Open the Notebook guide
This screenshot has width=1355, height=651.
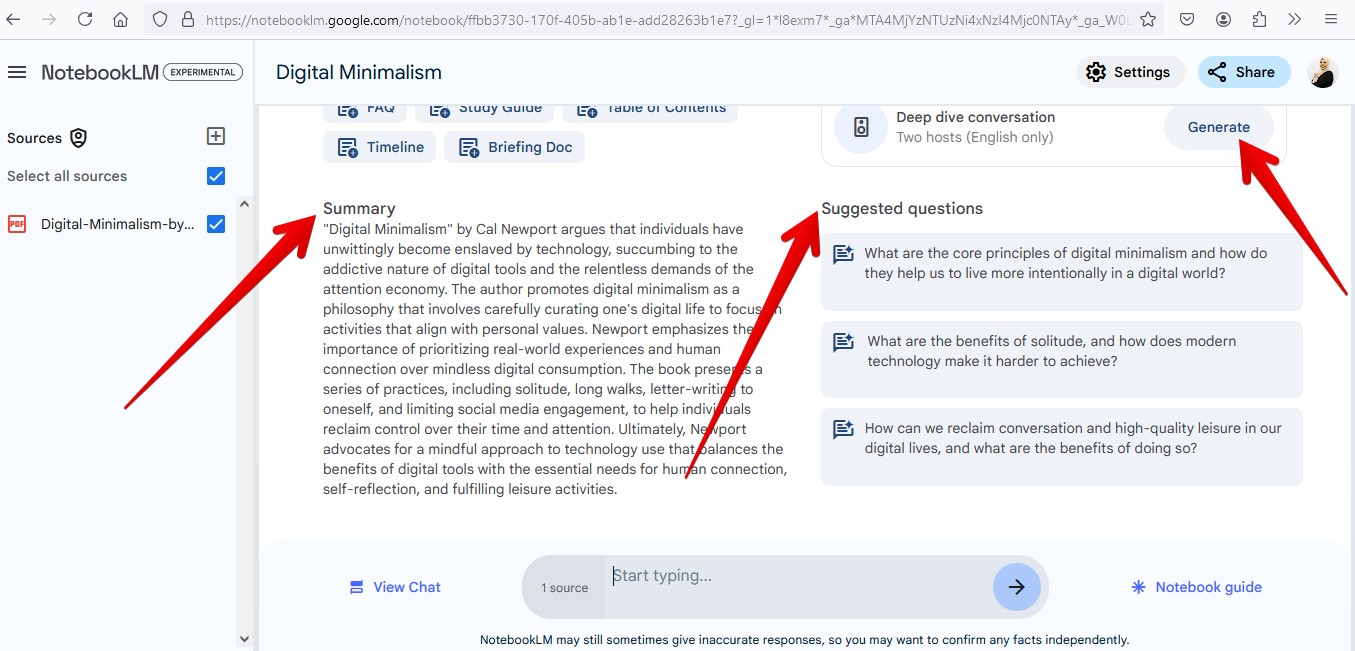(x=1196, y=587)
